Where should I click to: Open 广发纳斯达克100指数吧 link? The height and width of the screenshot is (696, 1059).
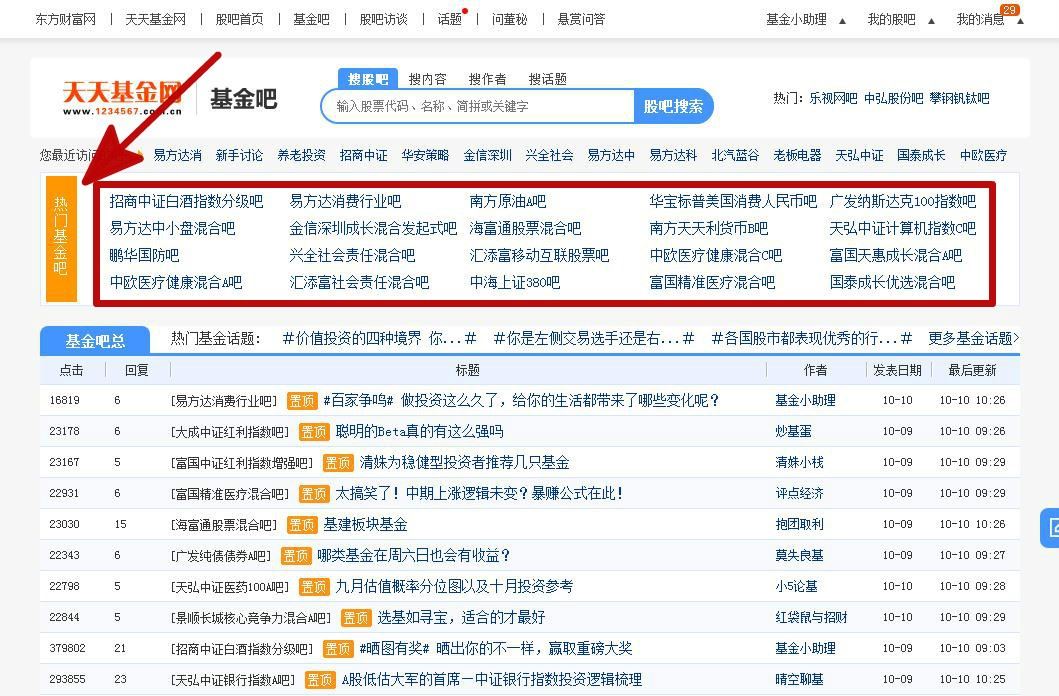[903, 201]
